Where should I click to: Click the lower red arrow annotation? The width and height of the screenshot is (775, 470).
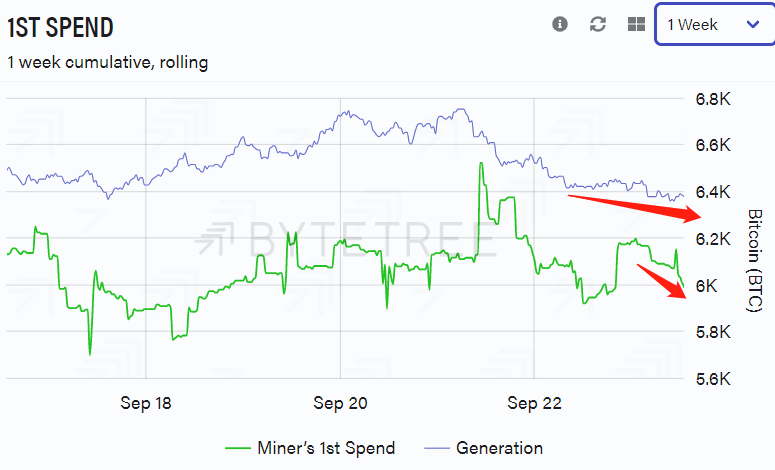[x=664, y=279]
